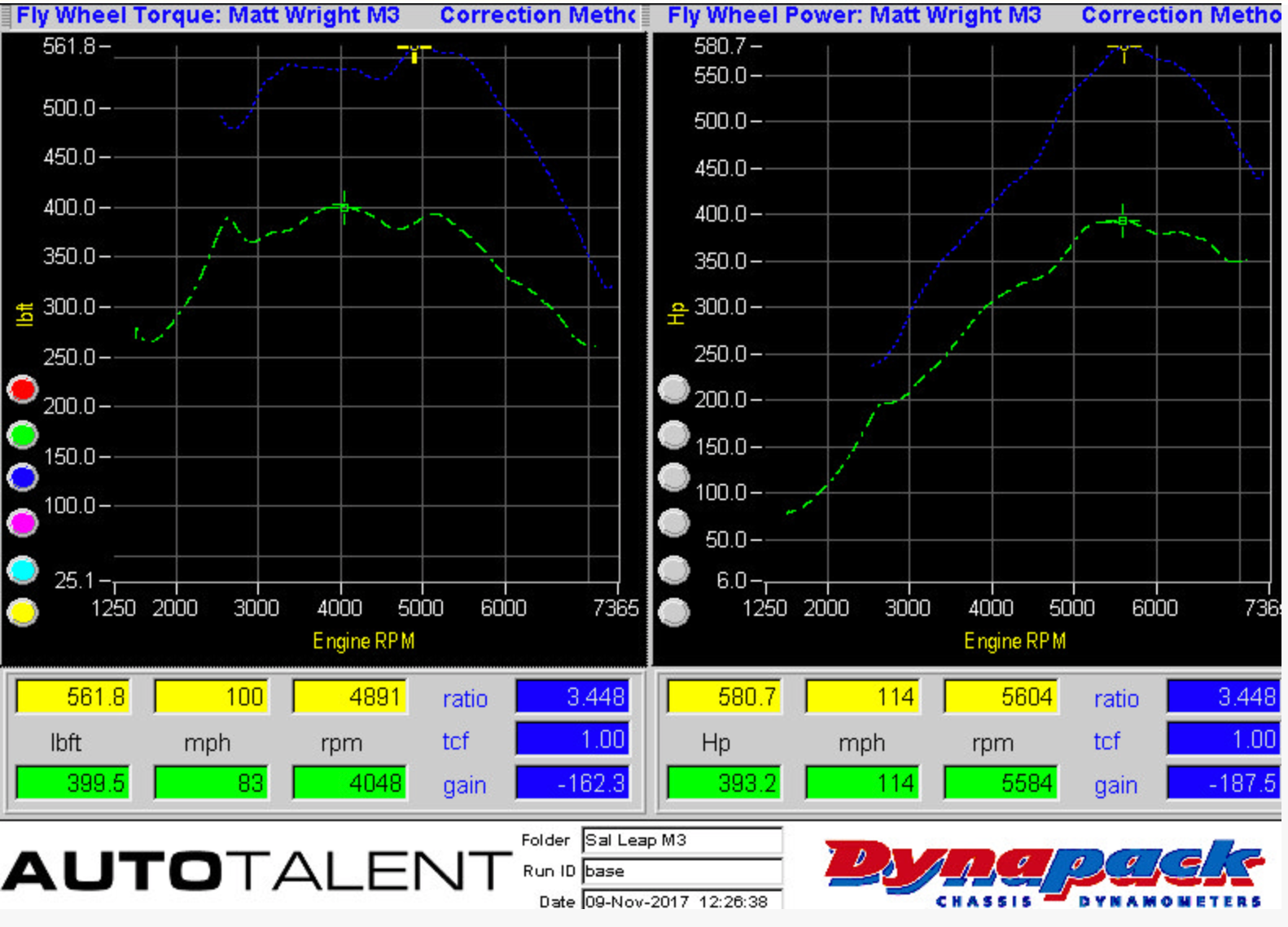Image resolution: width=1288 pixels, height=927 pixels.
Task: Click the yellow peak marker on blue torque curve
Action: [x=414, y=51]
